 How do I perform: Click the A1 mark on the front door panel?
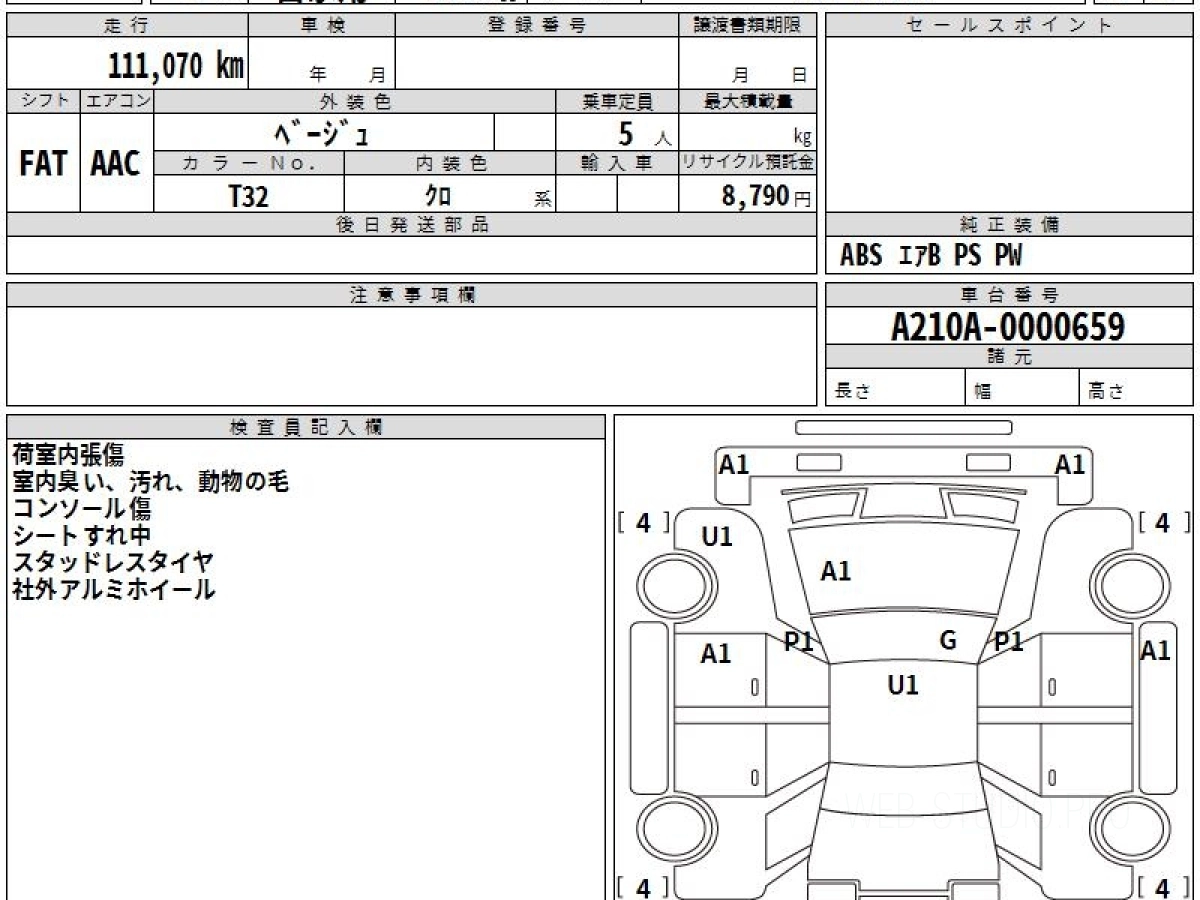click(716, 655)
